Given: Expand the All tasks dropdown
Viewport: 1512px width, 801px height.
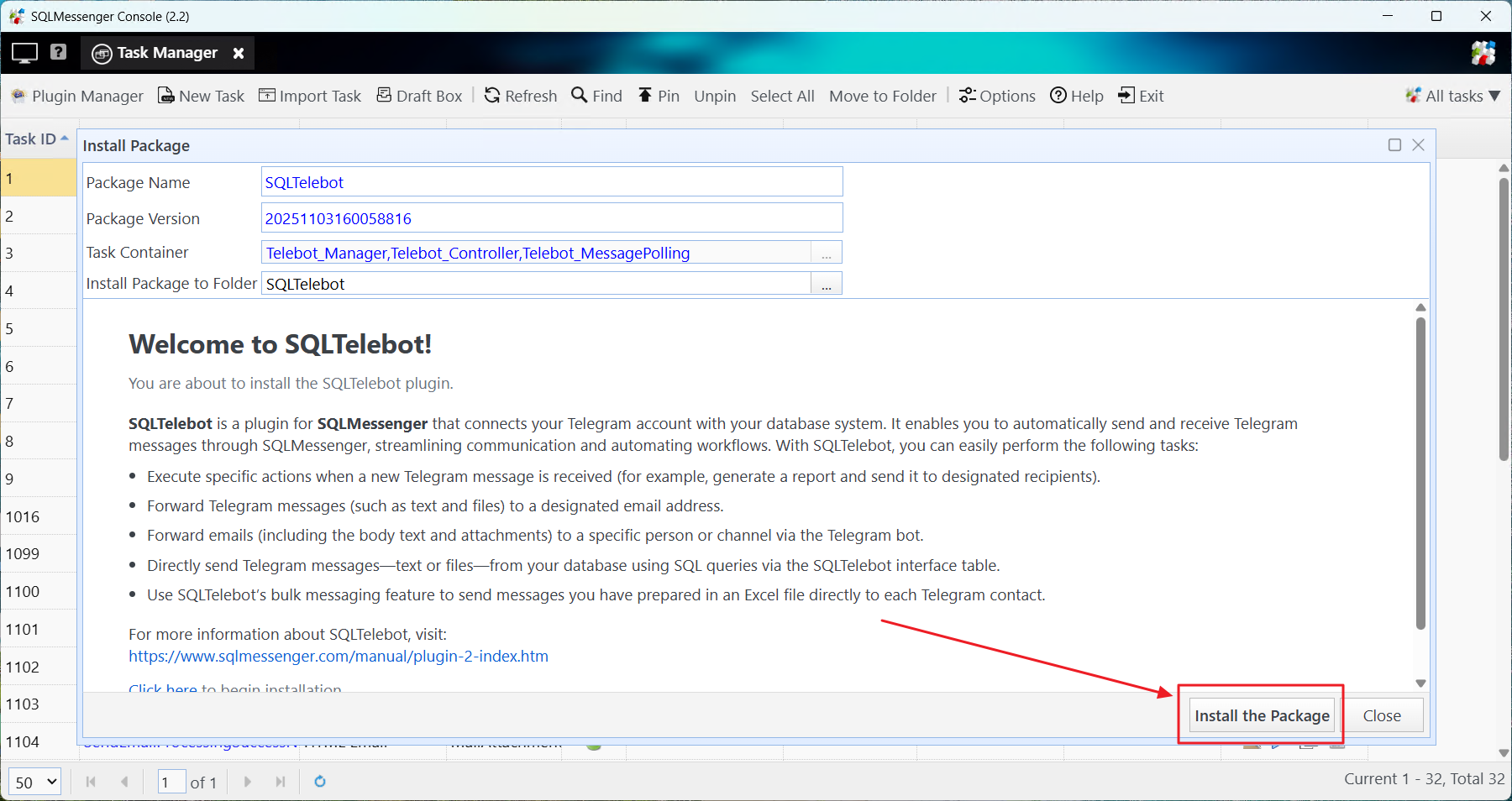Looking at the screenshot, I should pyautogui.click(x=1453, y=96).
